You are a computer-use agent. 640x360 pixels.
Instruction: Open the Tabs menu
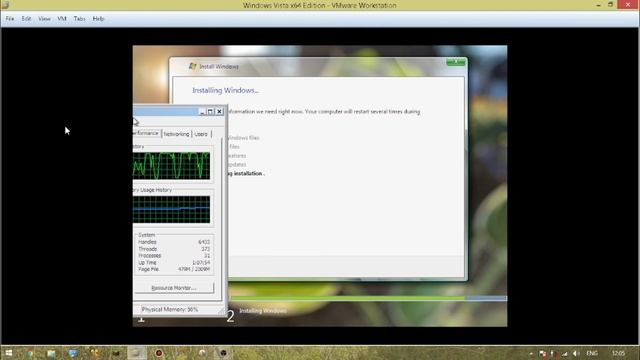[x=80, y=19]
